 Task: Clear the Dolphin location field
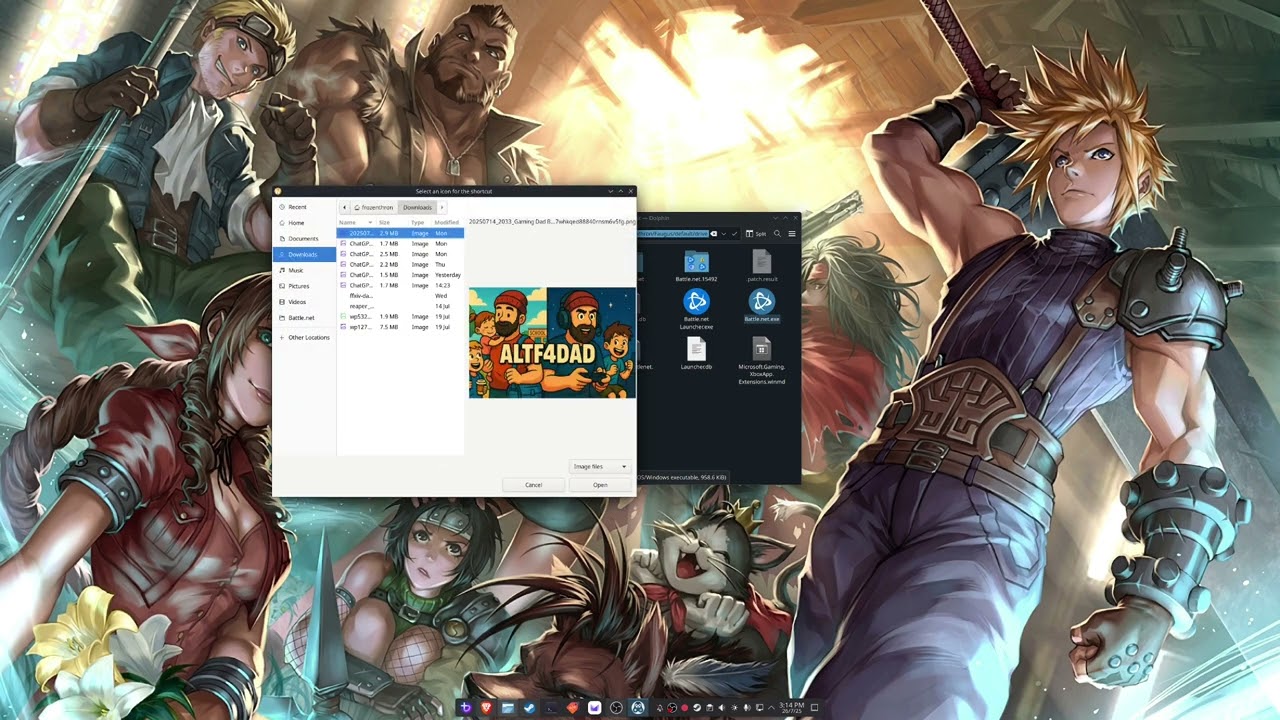point(714,234)
